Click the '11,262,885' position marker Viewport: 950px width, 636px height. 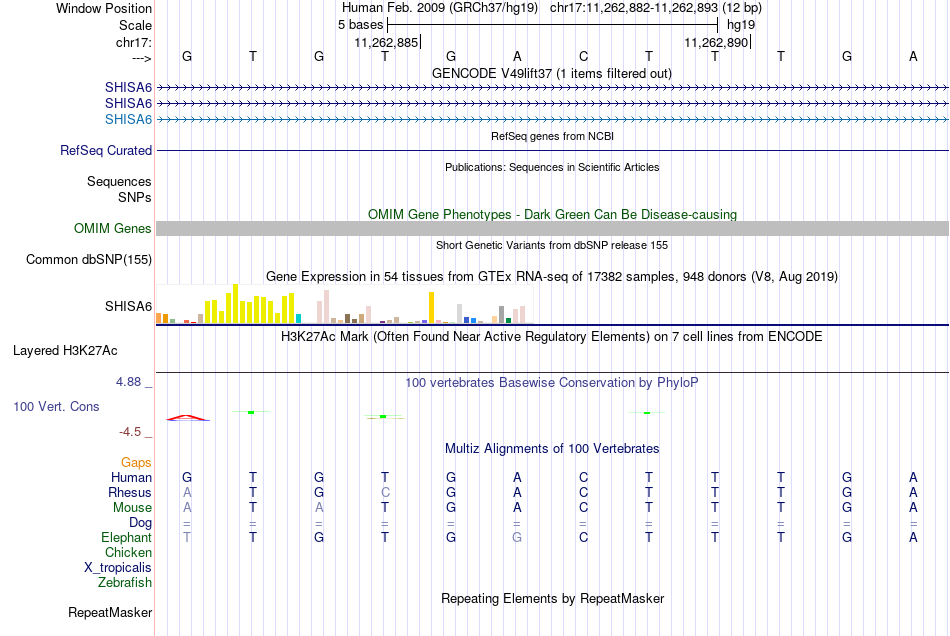pyautogui.click(x=386, y=42)
